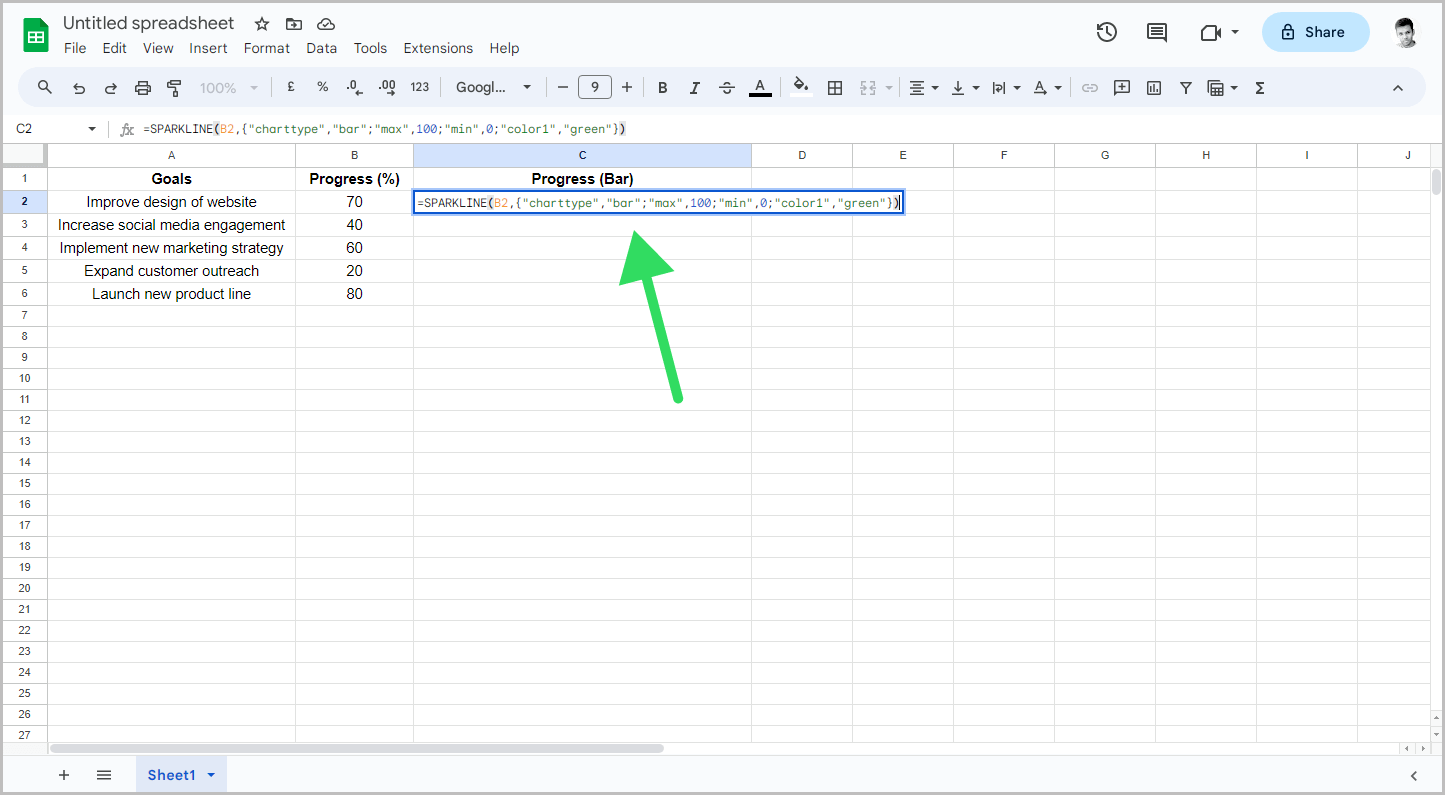The image size is (1445, 795).
Task: Add a new sheet with the plus button
Action: click(x=64, y=774)
